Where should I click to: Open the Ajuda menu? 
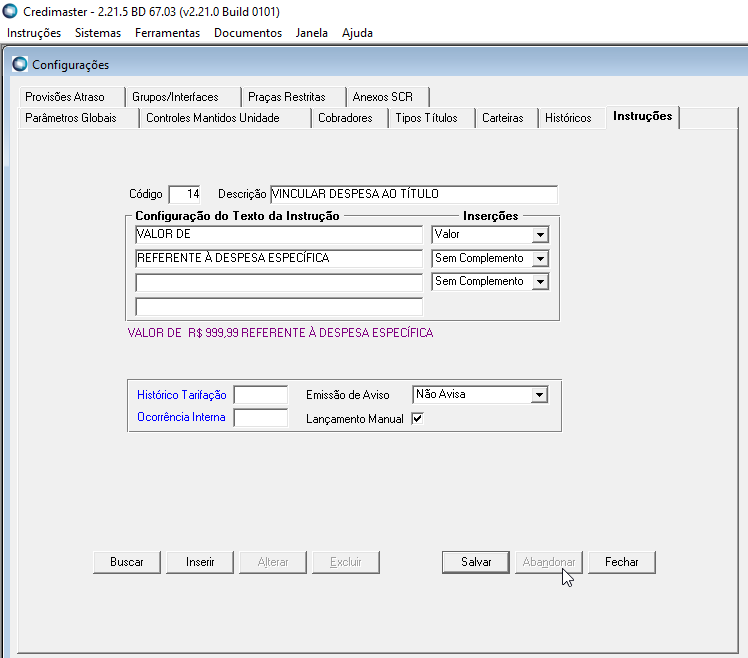pyautogui.click(x=357, y=33)
